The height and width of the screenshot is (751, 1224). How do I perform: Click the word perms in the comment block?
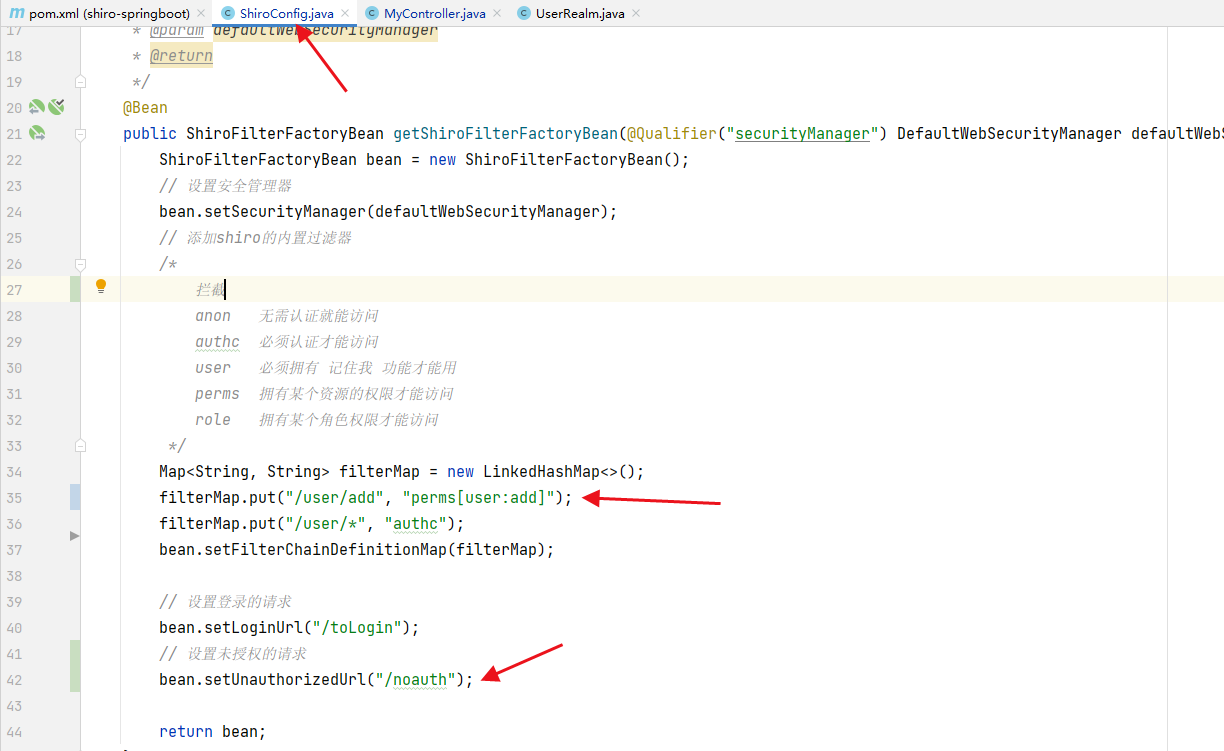(217, 394)
